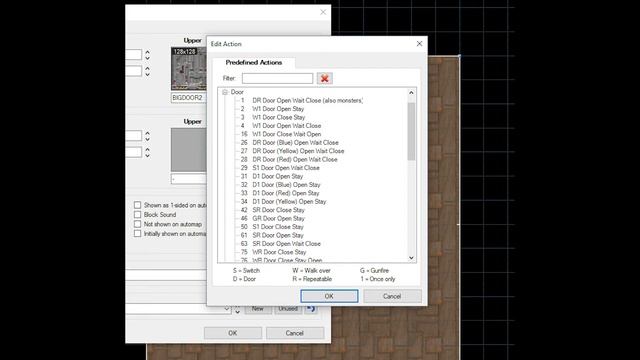Select action 63 SR Door Open Wait Close
This screenshot has width=640, height=360.
[280, 244]
